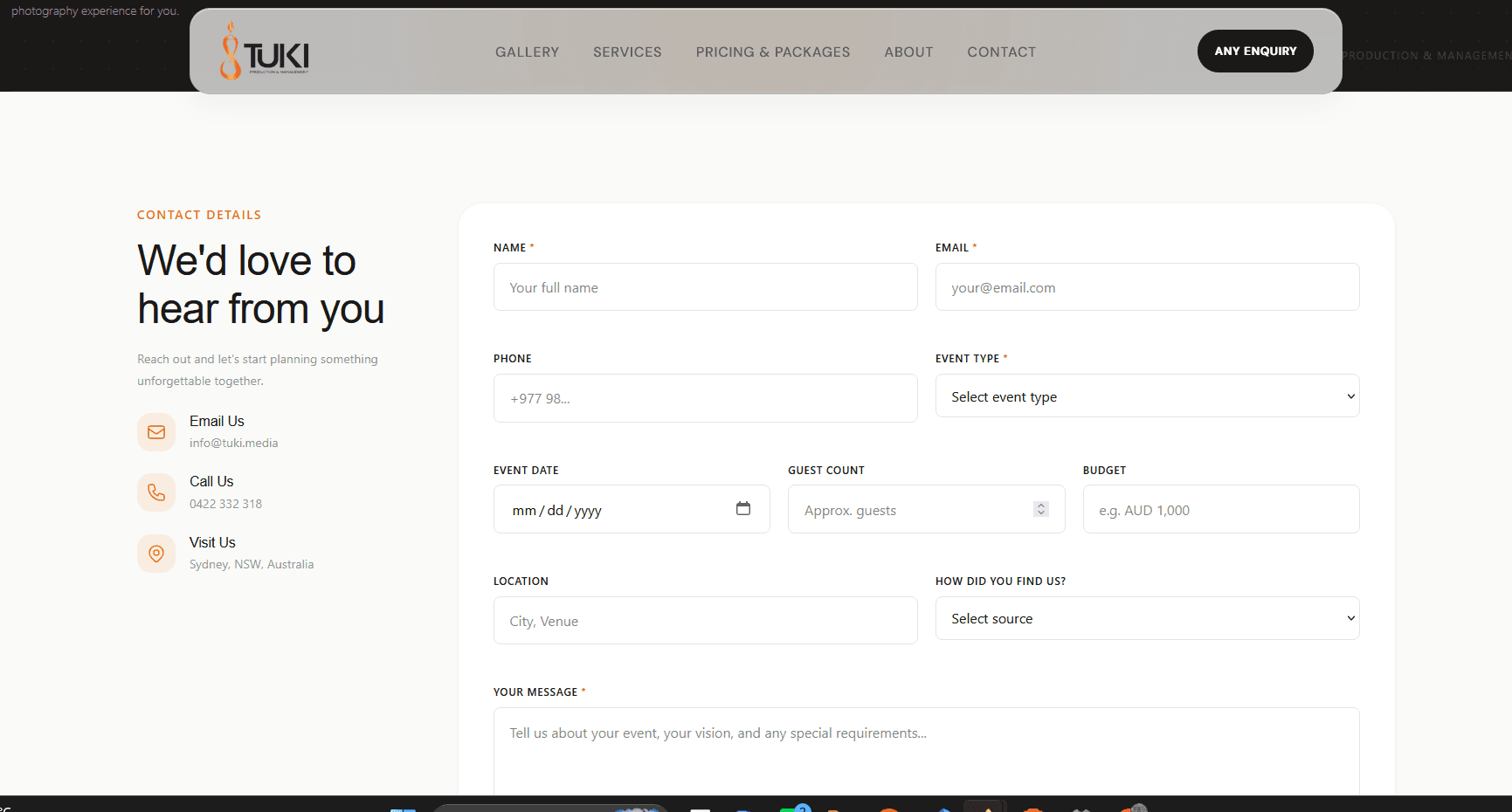Click the Sydney, NSW, Australia address

pos(252,564)
